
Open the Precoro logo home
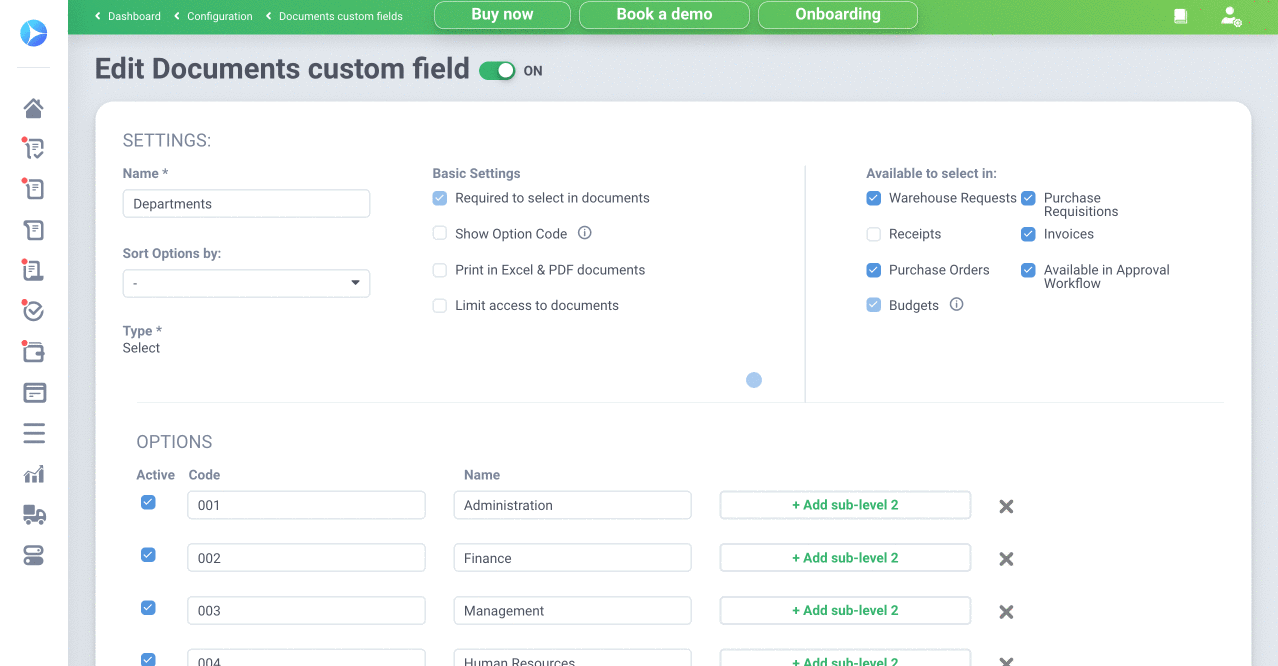33,33
